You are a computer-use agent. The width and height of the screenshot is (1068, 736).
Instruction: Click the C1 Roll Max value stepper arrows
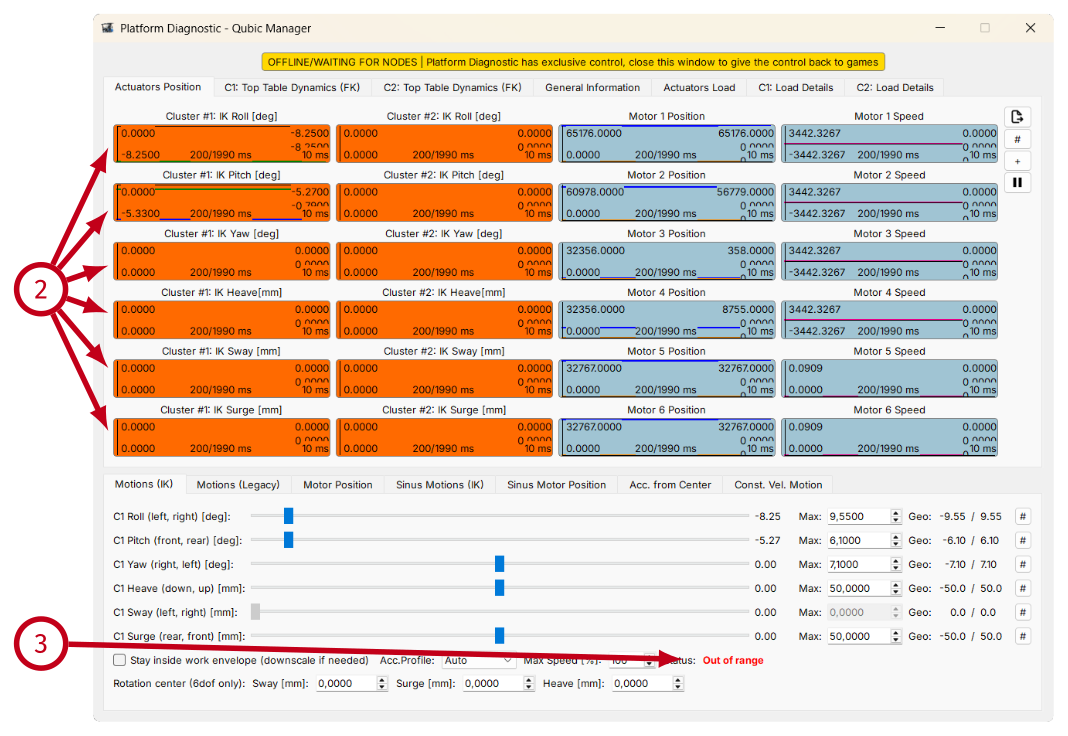click(896, 516)
